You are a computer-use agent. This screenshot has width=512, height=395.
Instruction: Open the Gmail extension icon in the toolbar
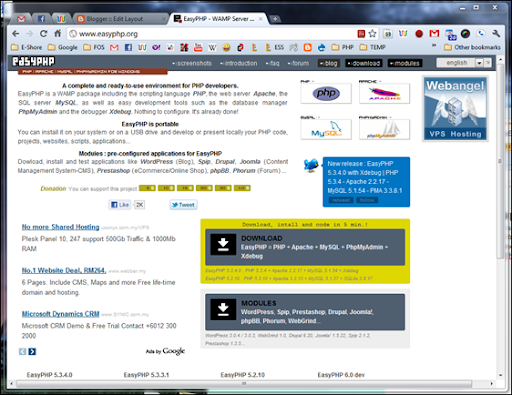click(x=434, y=33)
